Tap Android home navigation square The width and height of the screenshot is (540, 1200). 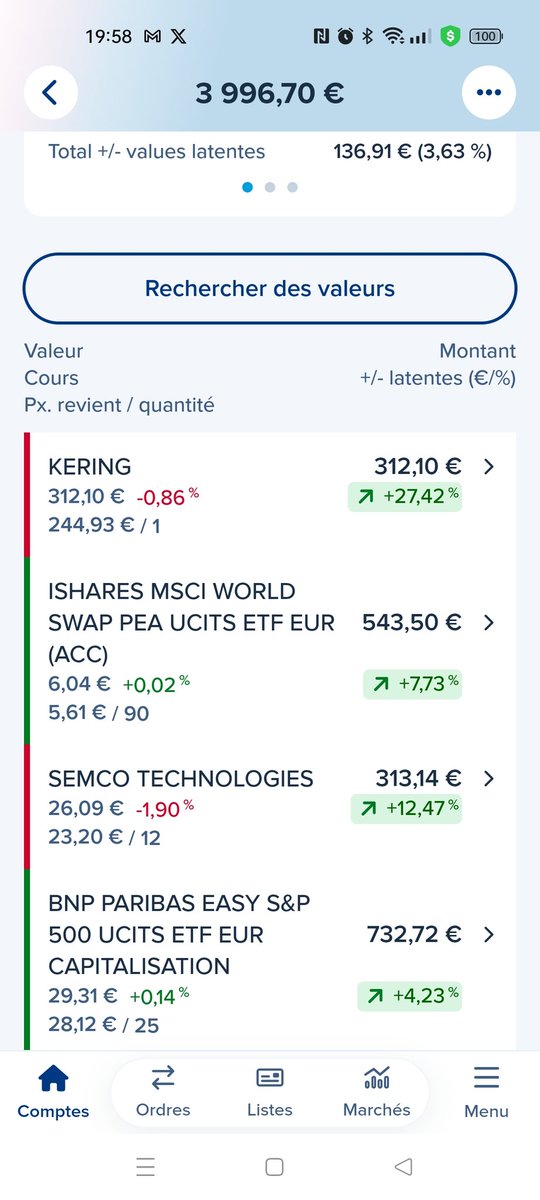[x=275, y=1166]
